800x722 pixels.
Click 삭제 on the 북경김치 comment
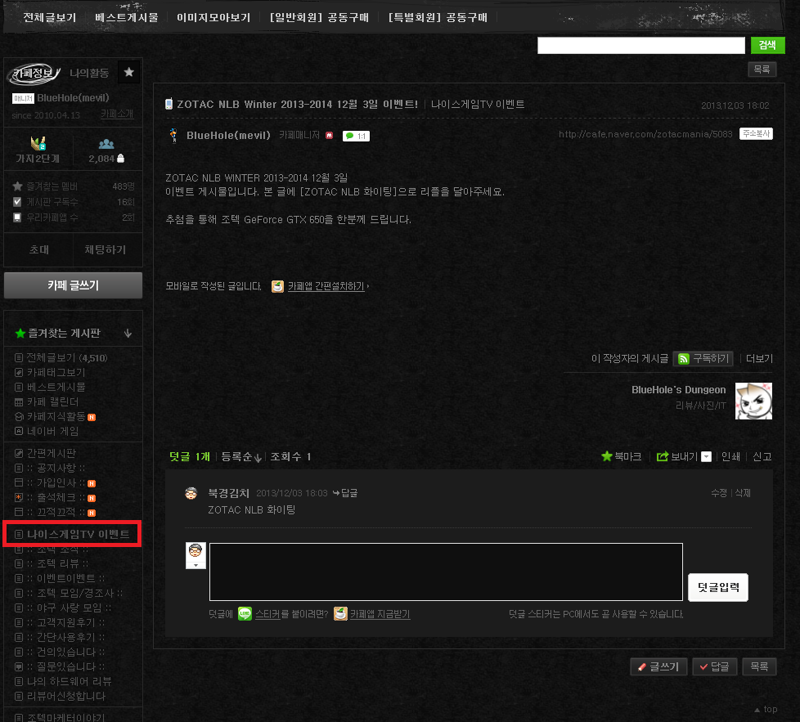click(742, 493)
